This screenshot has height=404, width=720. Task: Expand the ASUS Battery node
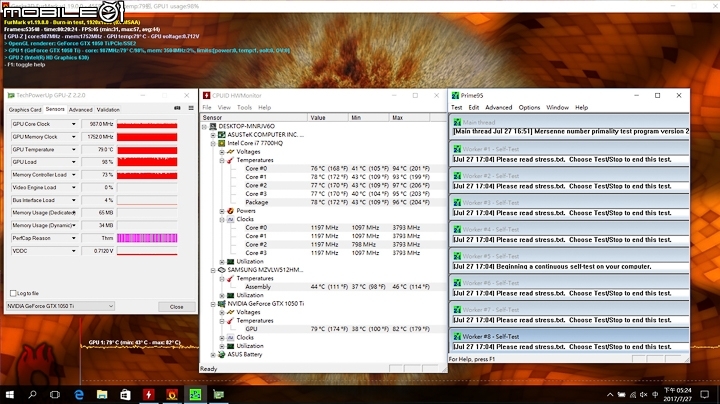click(213, 355)
